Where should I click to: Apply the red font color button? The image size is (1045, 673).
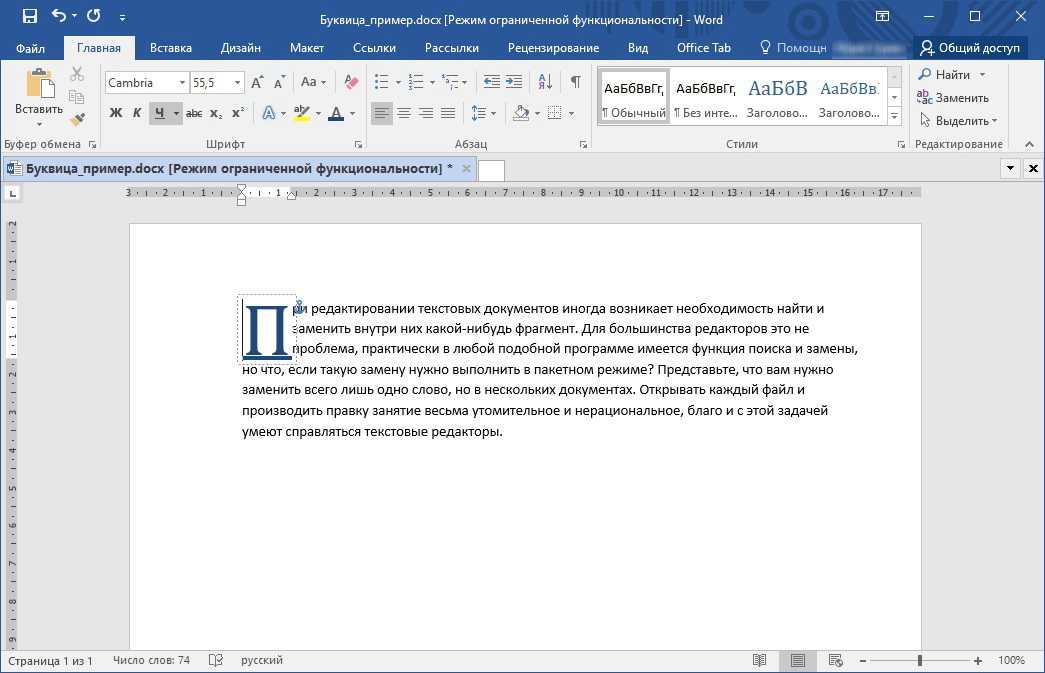(336, 113)
